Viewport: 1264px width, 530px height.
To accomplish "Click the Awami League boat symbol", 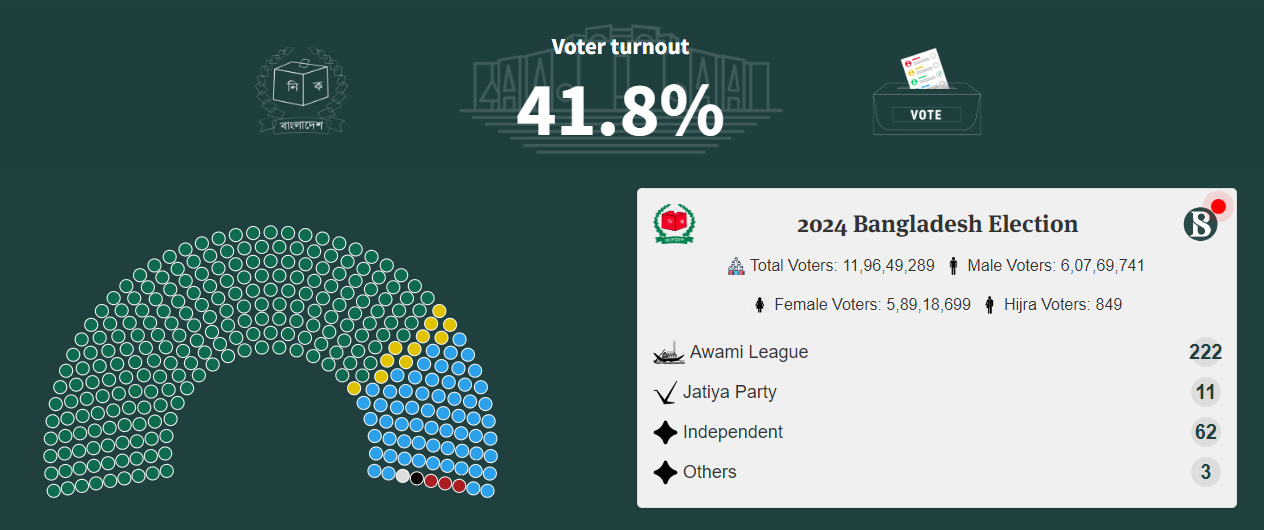I will tap(668, 353).
